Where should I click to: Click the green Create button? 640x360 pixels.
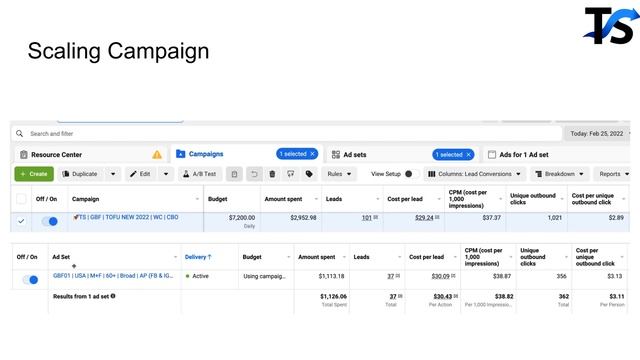[x=34, y=174]
